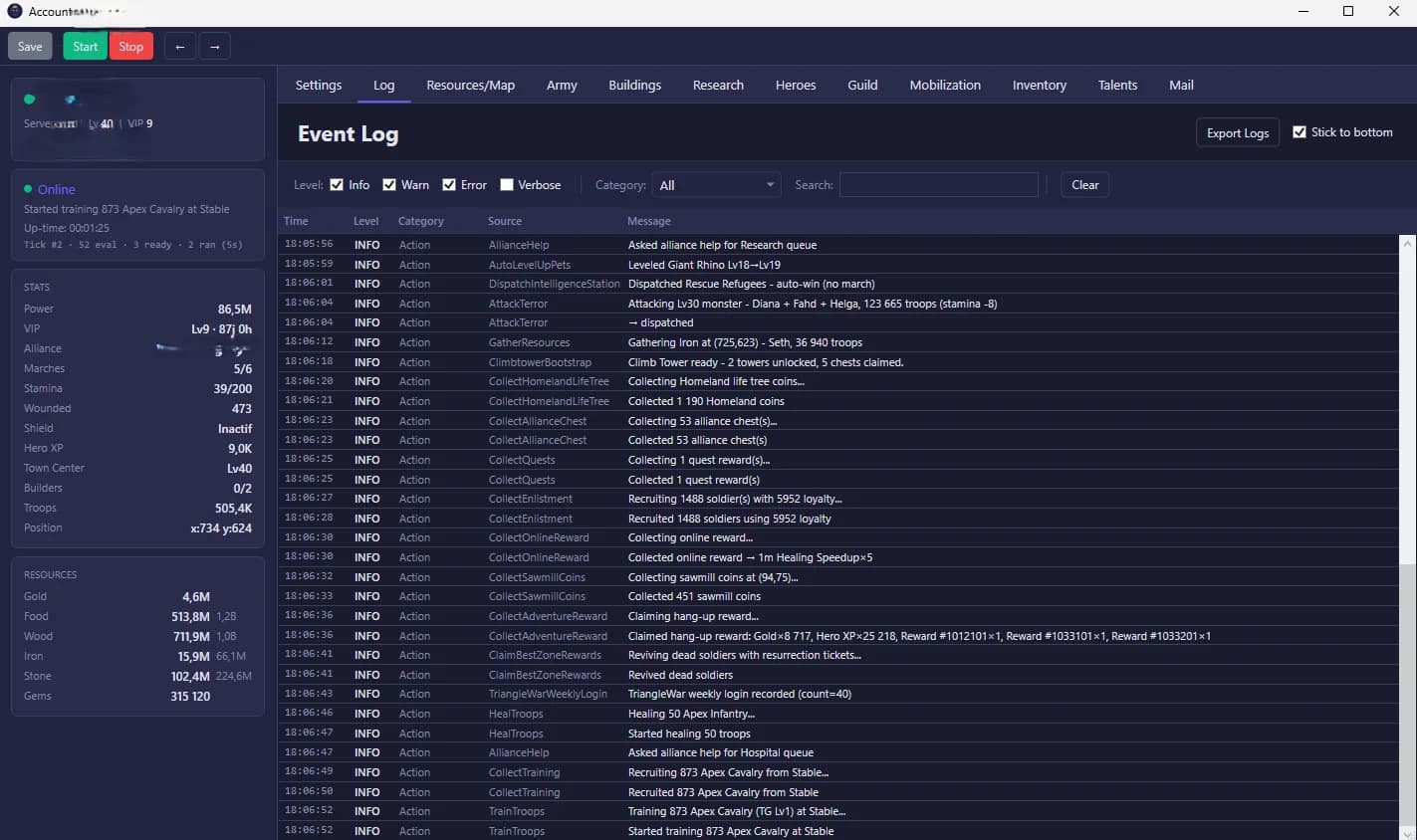Click the Time column header
The image size is (1417, 840).
pyautogui.click(x=296, y=221)
